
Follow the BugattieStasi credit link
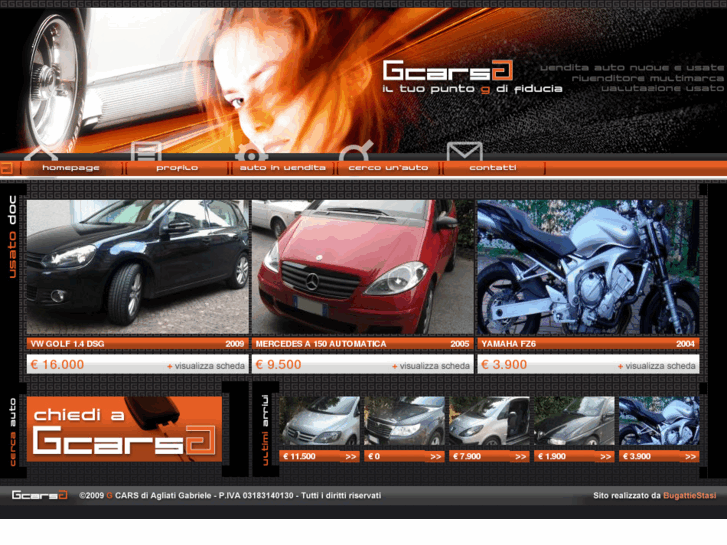pyautogui.click(x=689, y=495)
